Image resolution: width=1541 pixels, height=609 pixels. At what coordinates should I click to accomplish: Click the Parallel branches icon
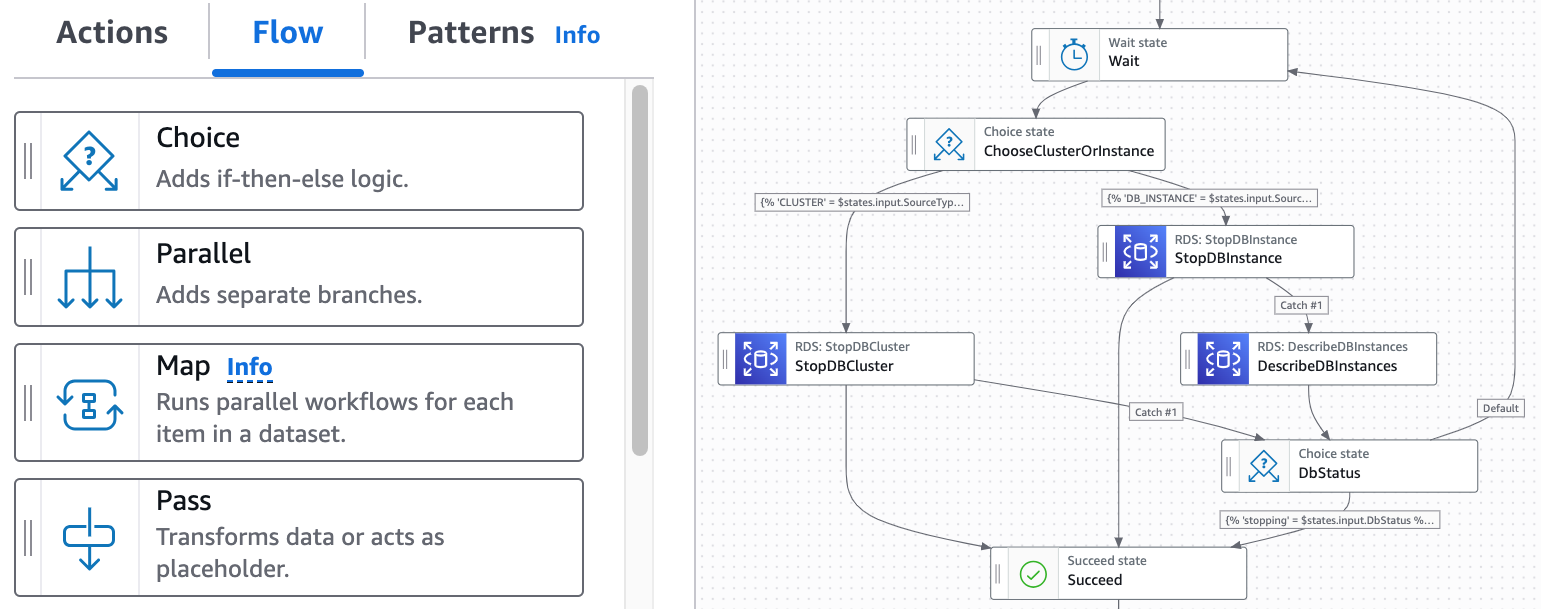(90, 277)
